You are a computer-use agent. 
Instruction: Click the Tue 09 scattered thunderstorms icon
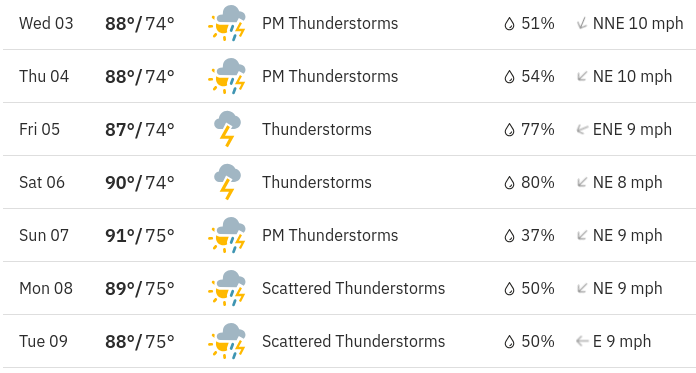tap(227, 341)
